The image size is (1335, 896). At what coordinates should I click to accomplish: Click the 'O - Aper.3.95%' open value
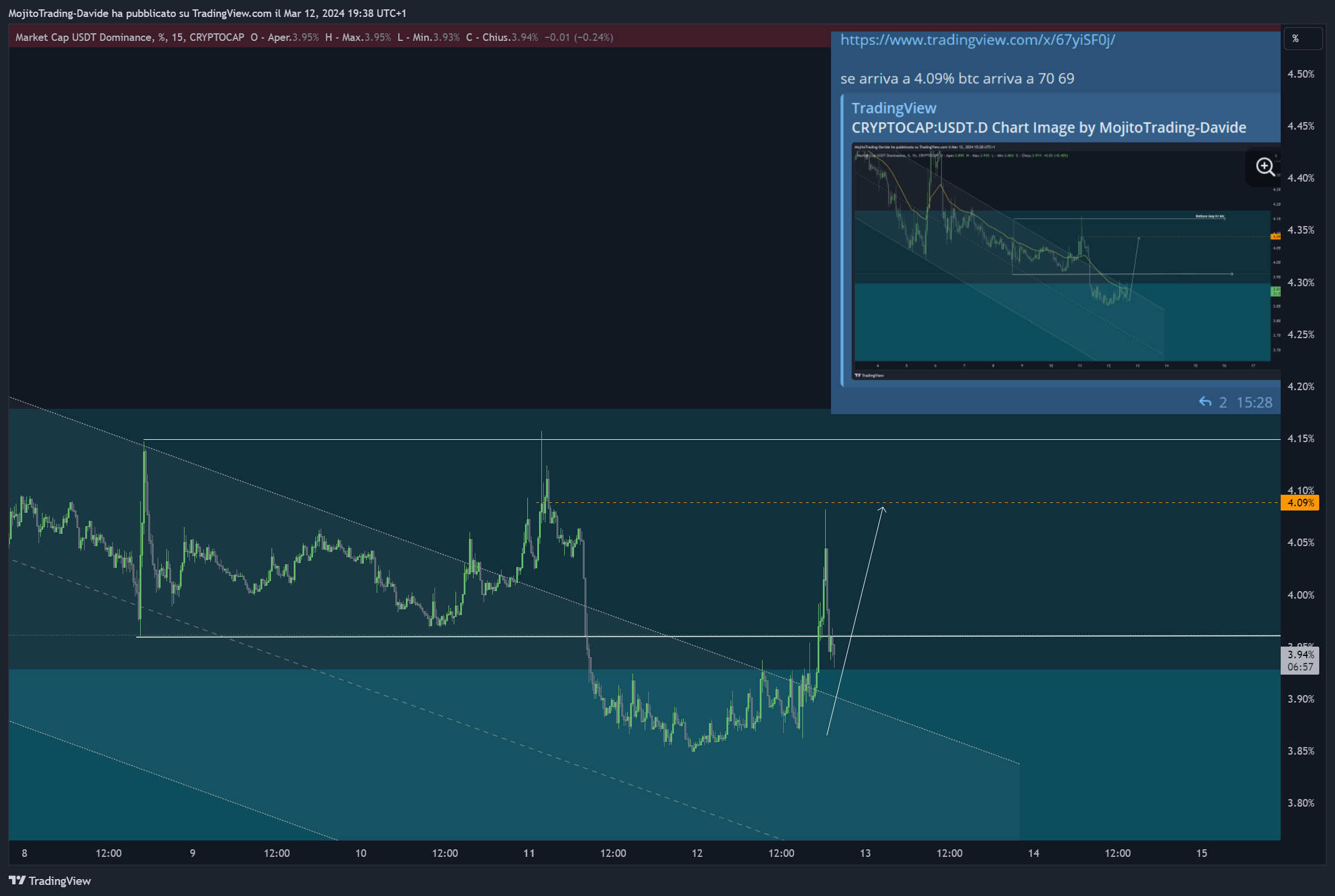[x=284, y=37]
